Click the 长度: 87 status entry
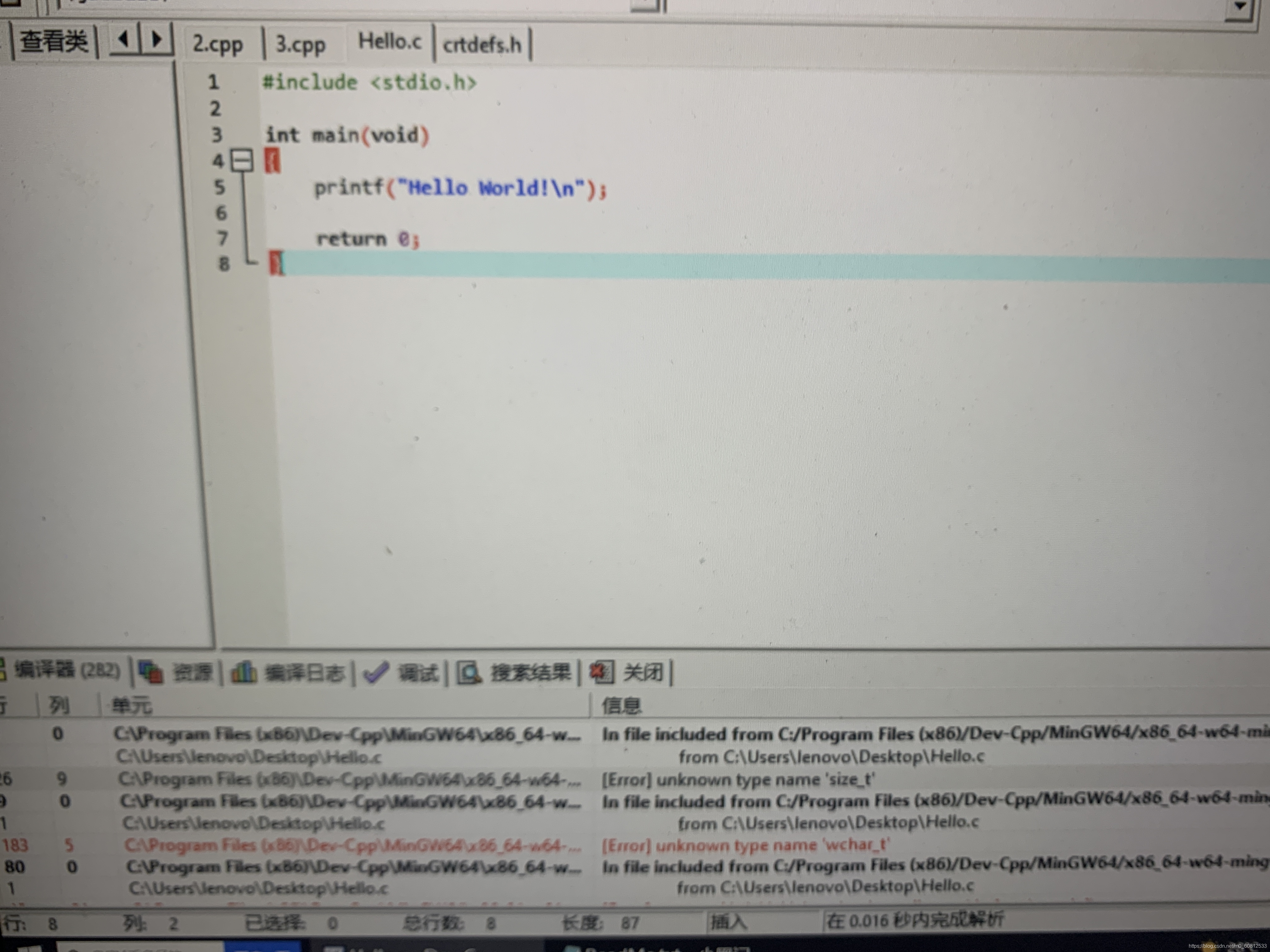 [601, 922]
